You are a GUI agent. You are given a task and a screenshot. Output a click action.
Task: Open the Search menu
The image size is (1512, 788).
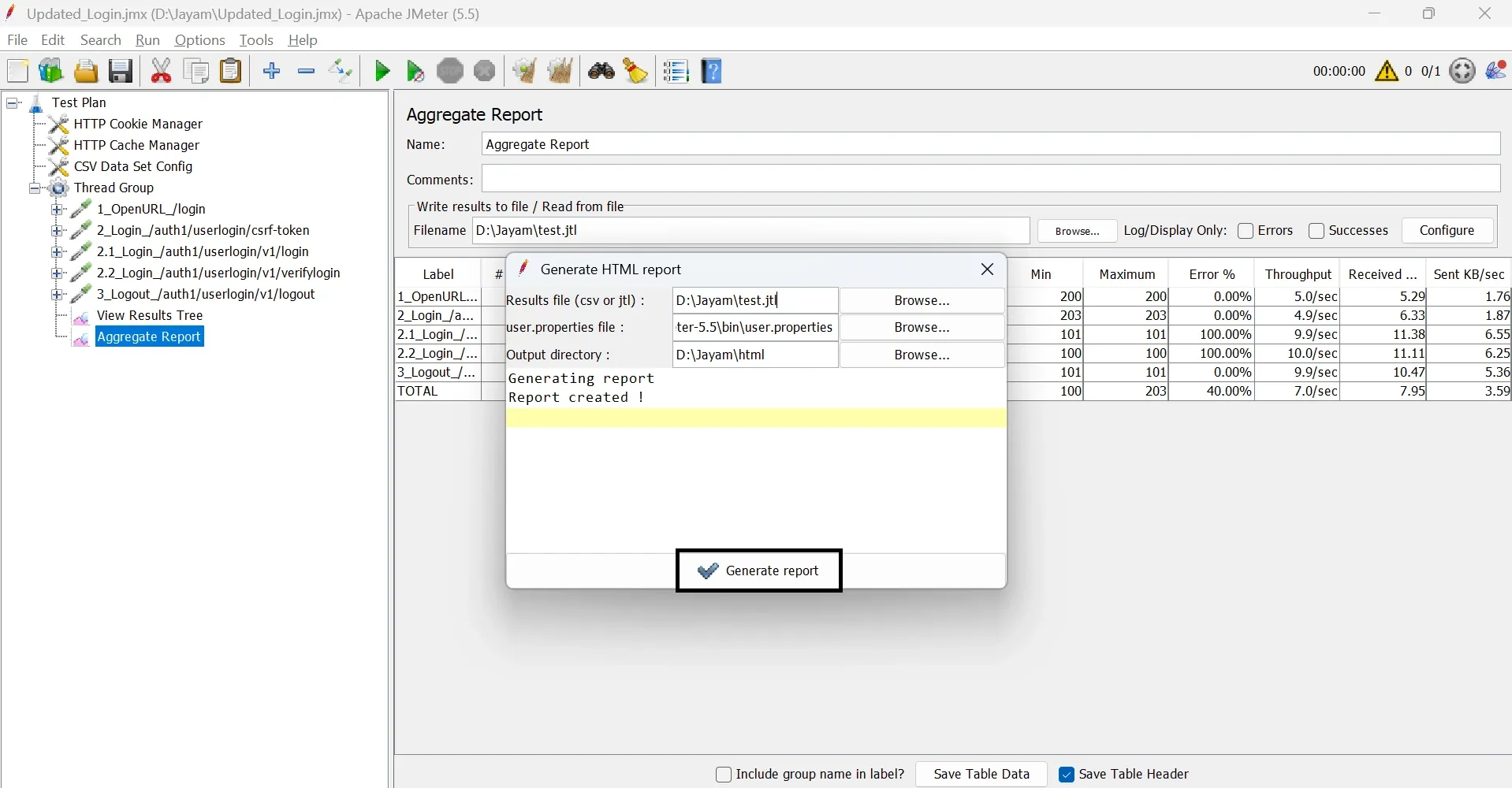pos(101,40)
